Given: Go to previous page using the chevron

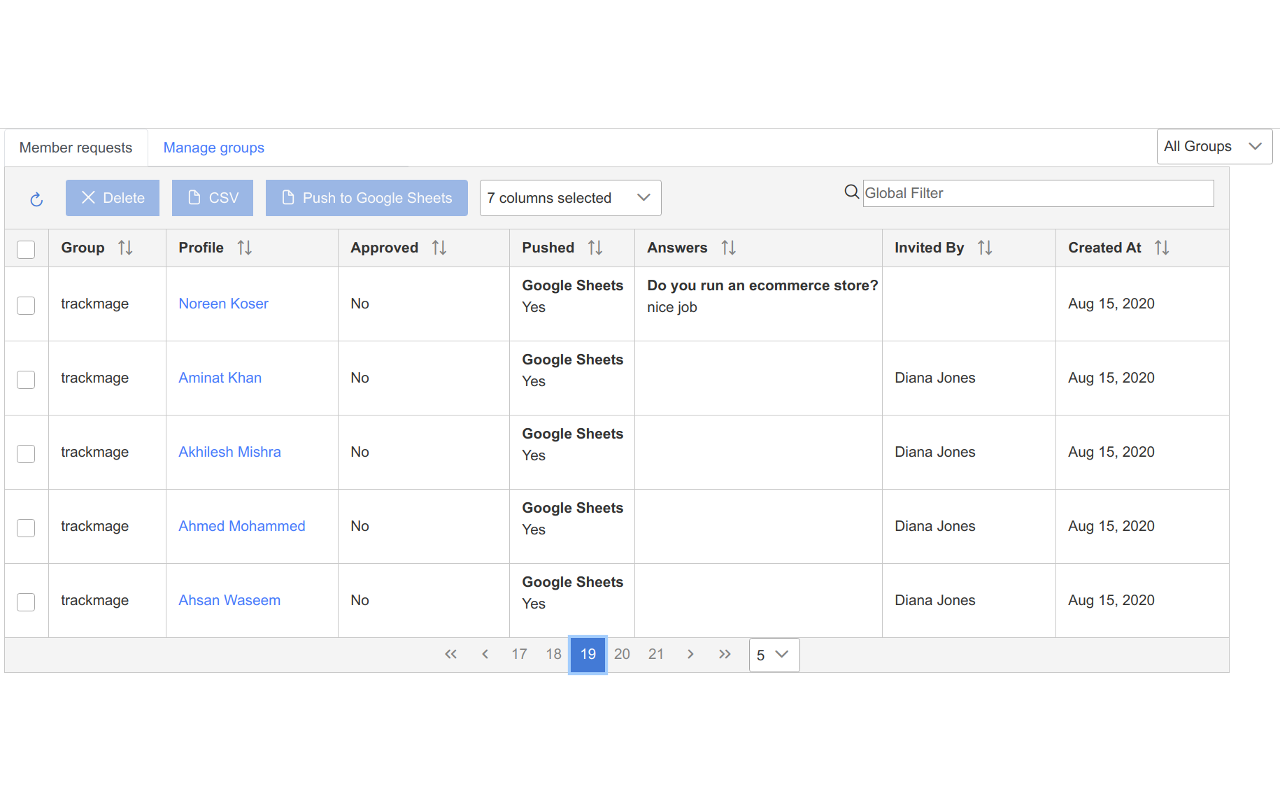Looking at the screenshot, I should 485,654.
